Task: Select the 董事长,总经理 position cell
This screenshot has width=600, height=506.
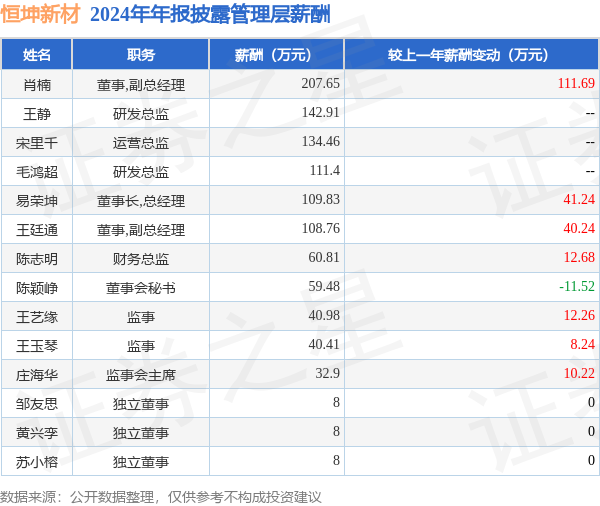Action: coord(141,201)
